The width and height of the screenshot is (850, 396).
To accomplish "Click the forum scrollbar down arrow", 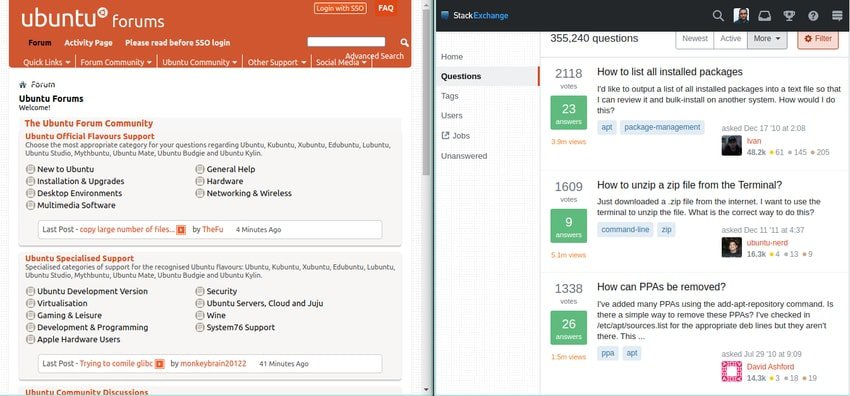I will tap(426, 389).
